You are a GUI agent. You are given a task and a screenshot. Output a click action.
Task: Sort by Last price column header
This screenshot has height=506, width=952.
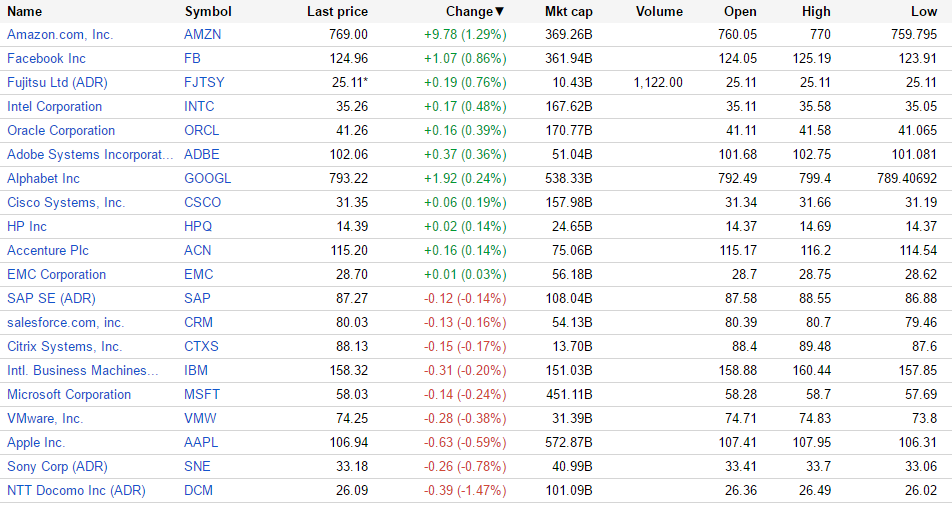click(337, 12)
